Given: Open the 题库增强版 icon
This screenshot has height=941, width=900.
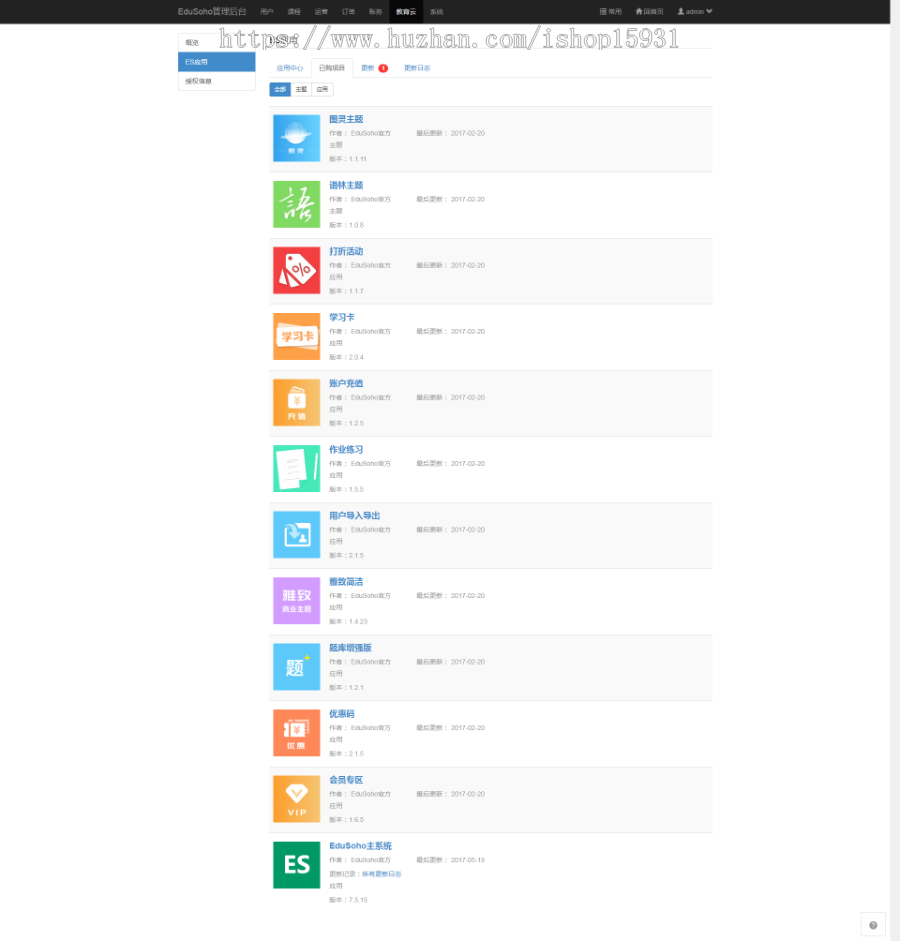Looking at the screenshot, I should coord(296,666).
